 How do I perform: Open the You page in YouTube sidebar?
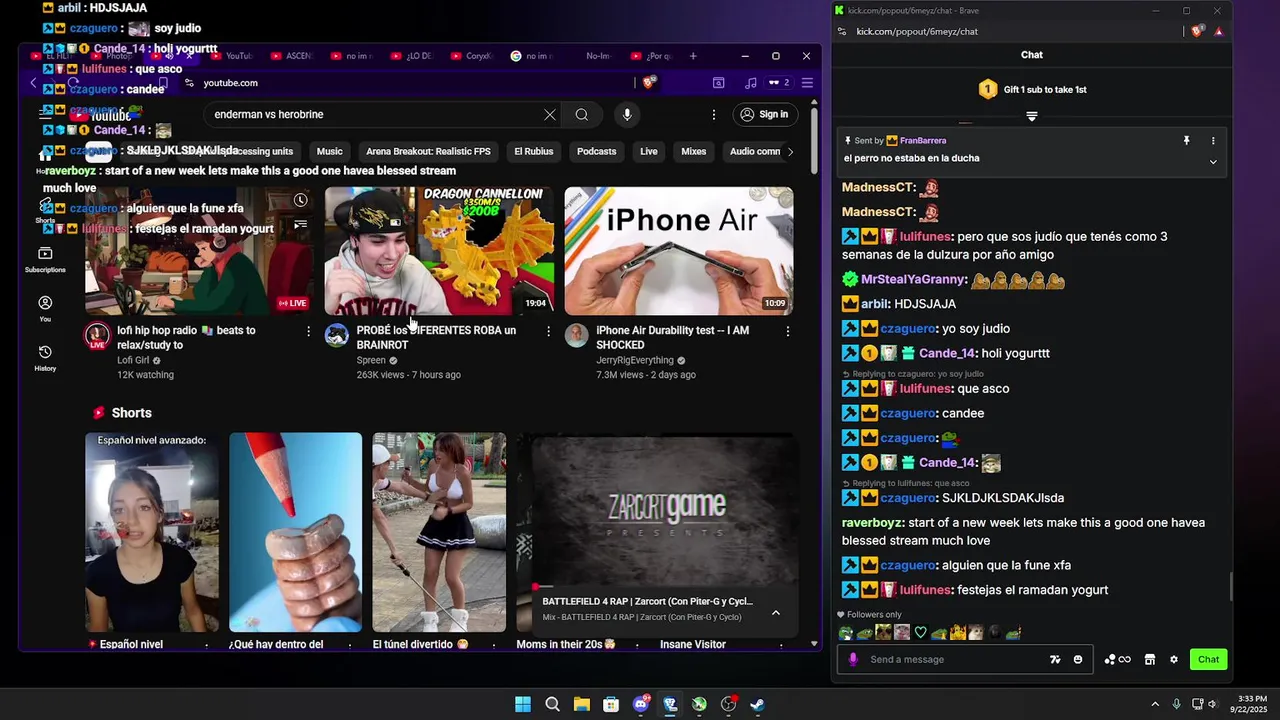click(x=45, y=309)
